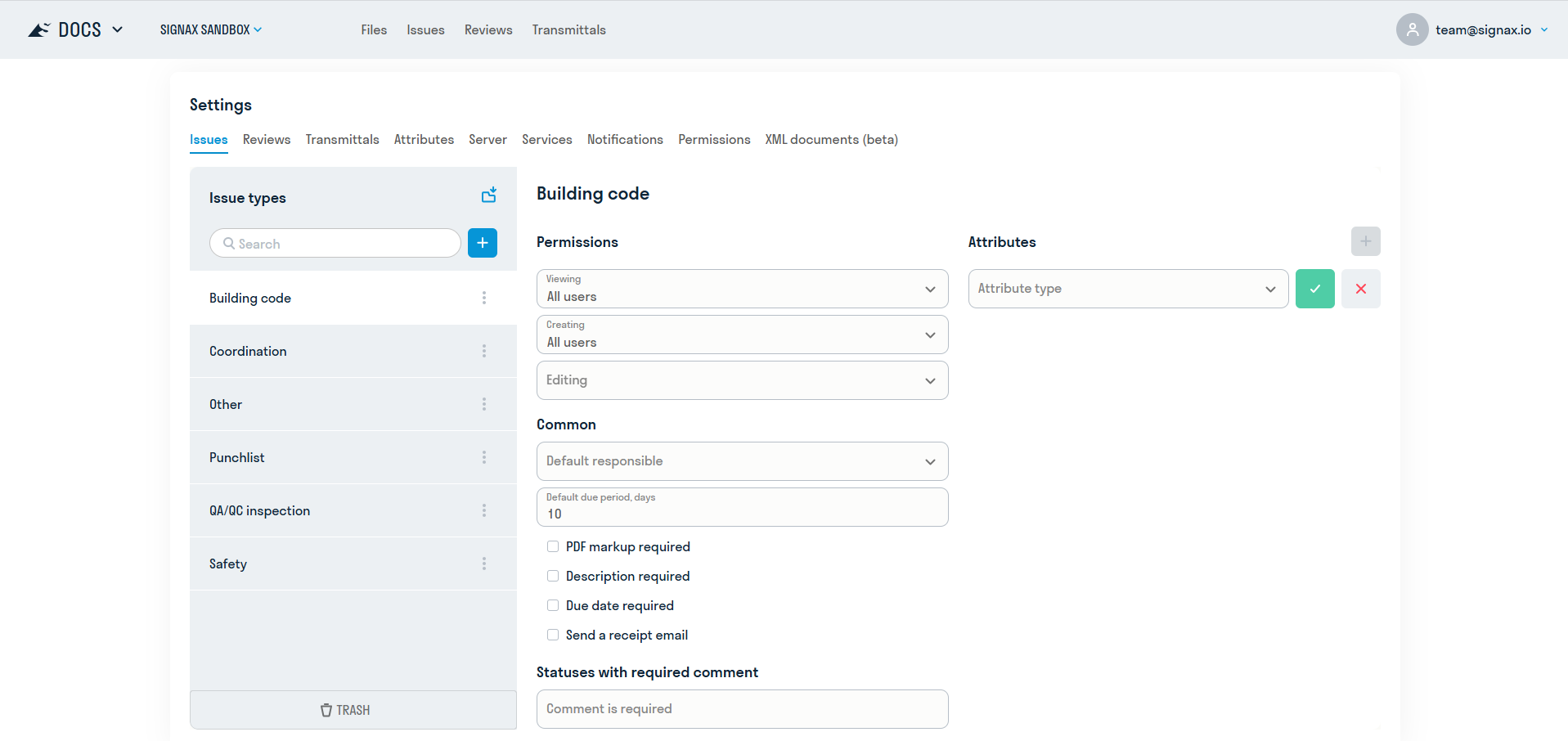This screenshot has height=741, width=1568.
Task: Enable Send a receipt email checkbox
Action: point(553,635)
